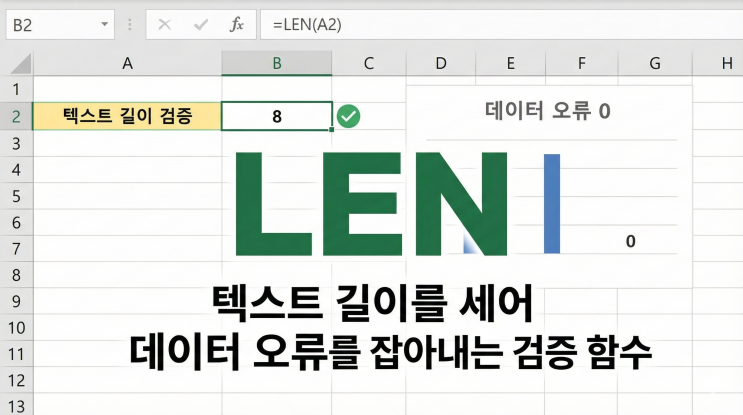
Task: Click the large LEN title text
Action: click(x=371, y=204)
